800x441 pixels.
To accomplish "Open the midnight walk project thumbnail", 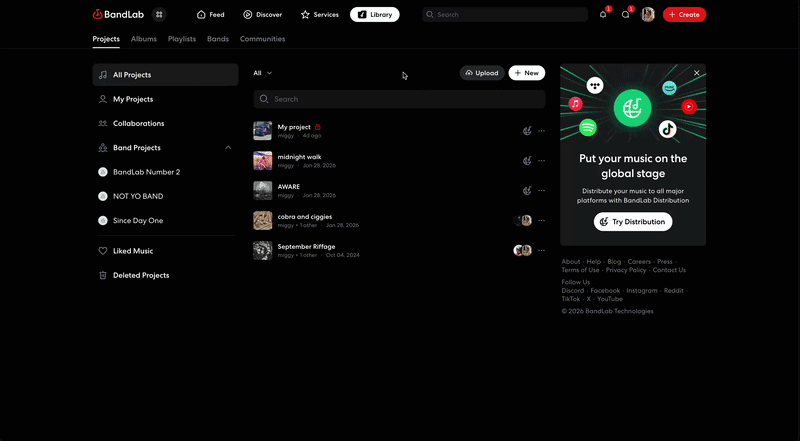I will (262, 160).
